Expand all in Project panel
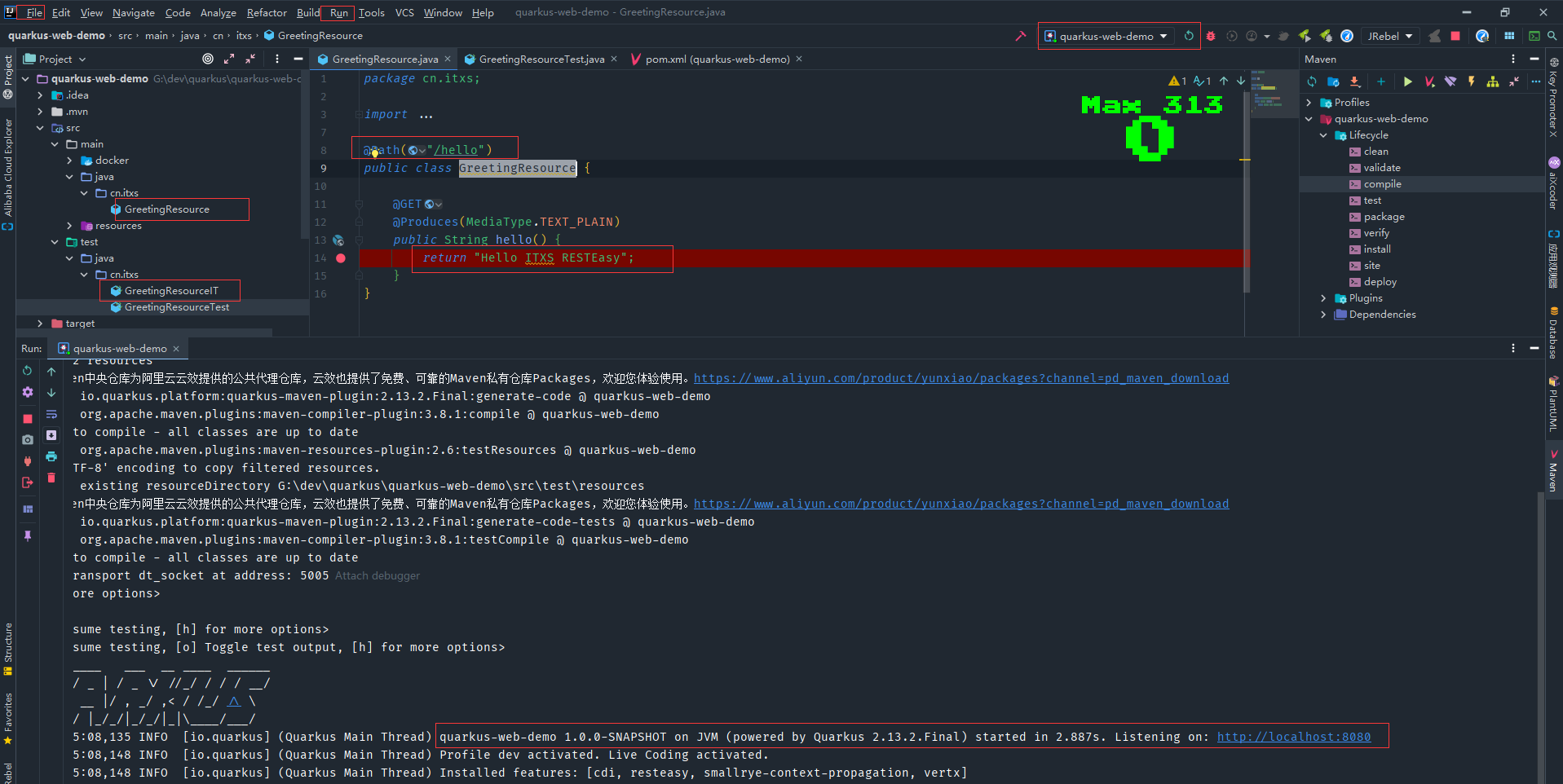This screenshot has height=784, width=1563. click(229, 59)
